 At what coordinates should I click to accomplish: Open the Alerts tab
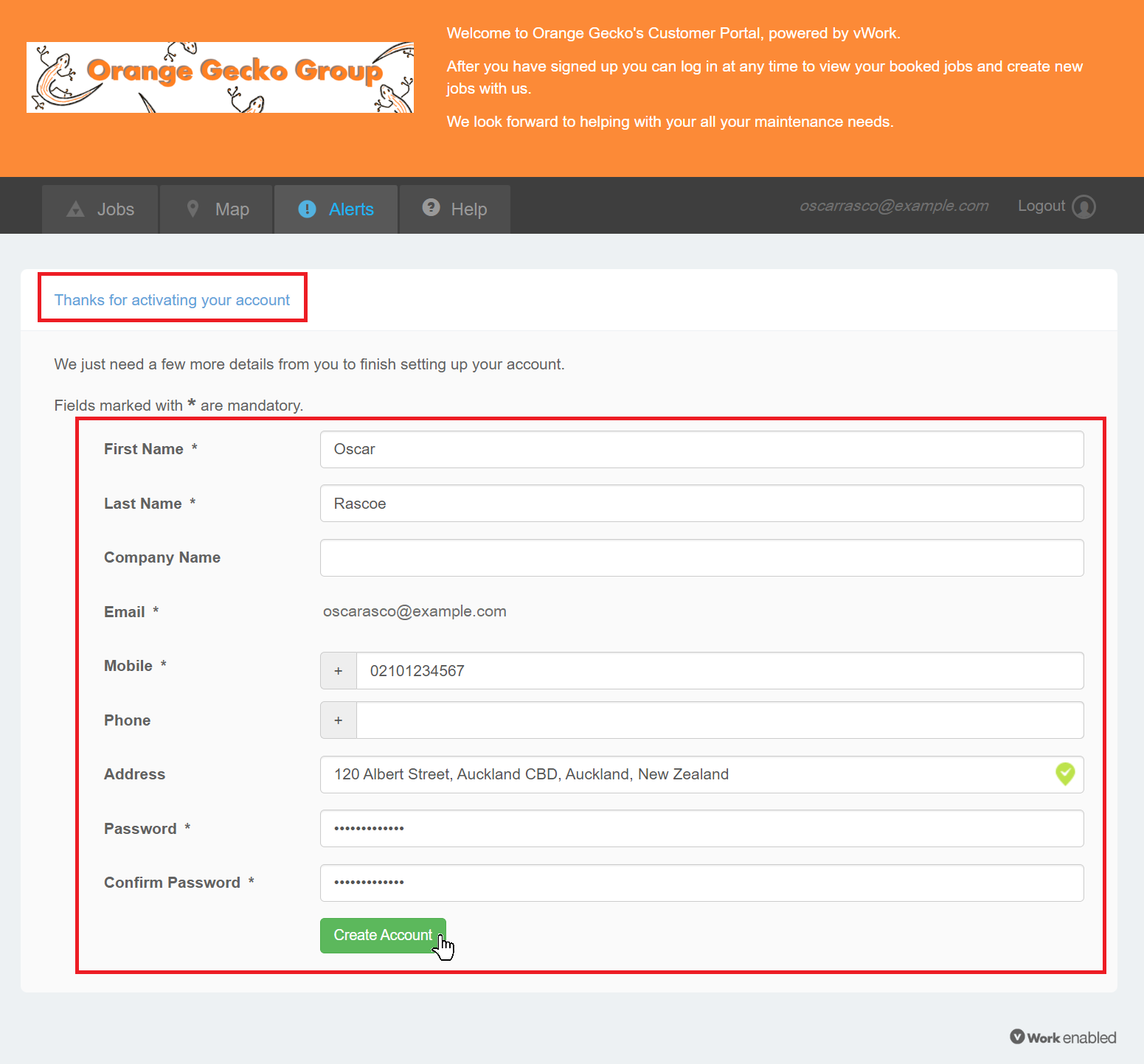click(336, 209)
